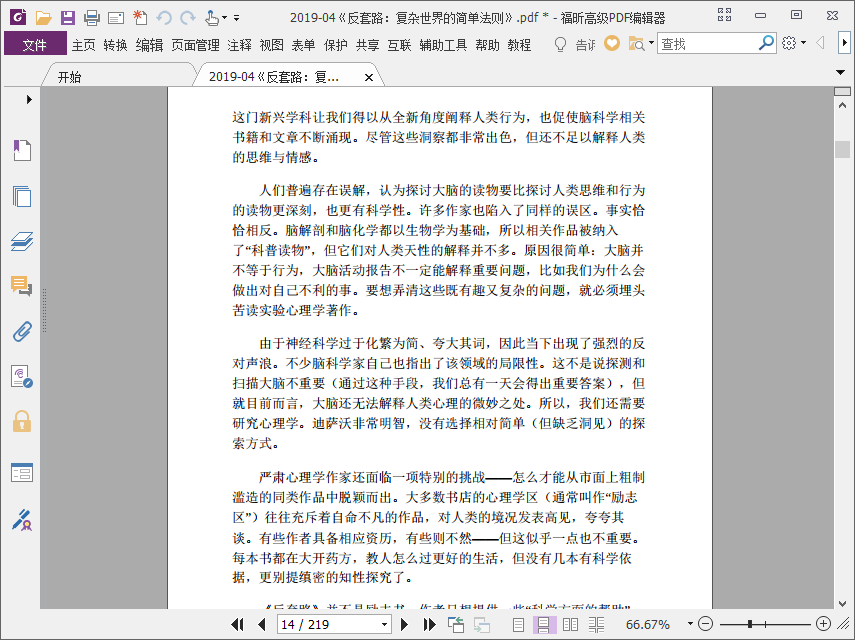
Task: Click the page number field 14 / 219
Action: [x=327, y=624]
